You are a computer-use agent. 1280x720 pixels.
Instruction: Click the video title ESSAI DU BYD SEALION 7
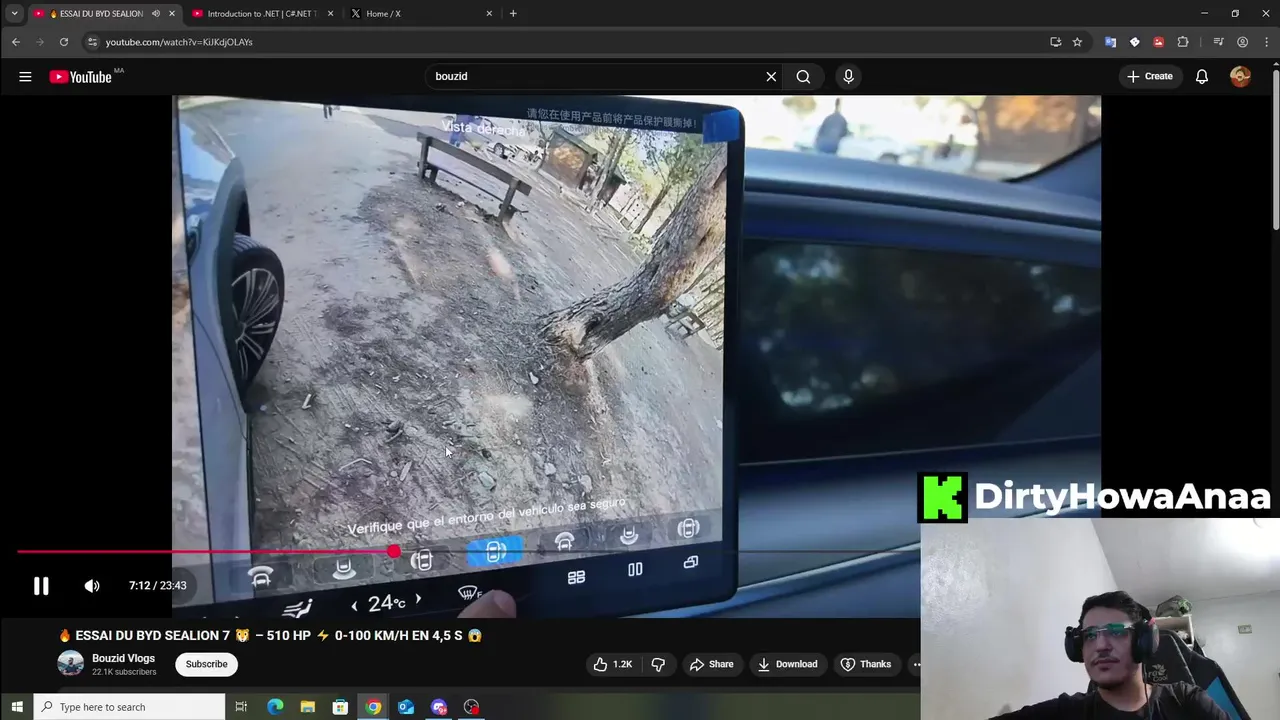click(271, 635)
